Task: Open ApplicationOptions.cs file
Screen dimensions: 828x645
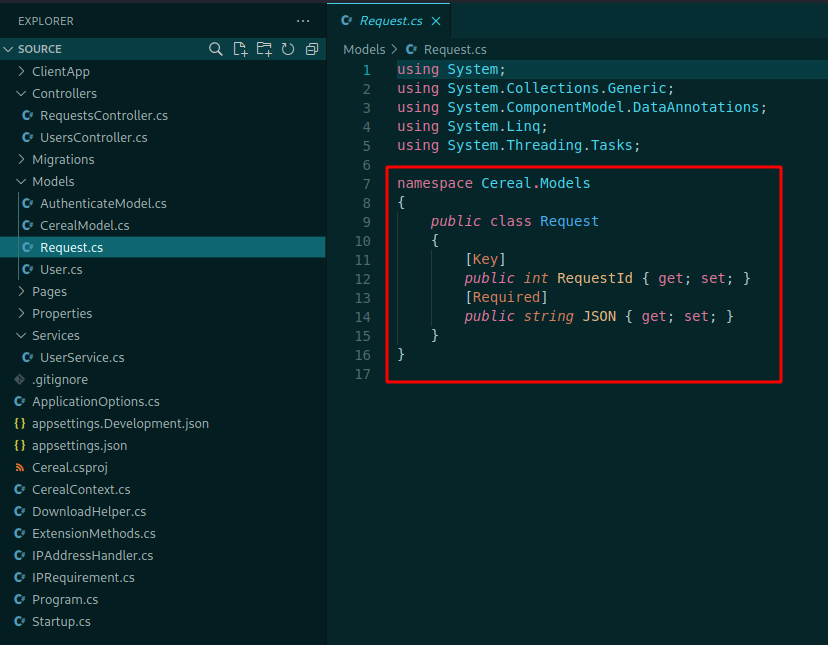Action: (x=163, y=401)
